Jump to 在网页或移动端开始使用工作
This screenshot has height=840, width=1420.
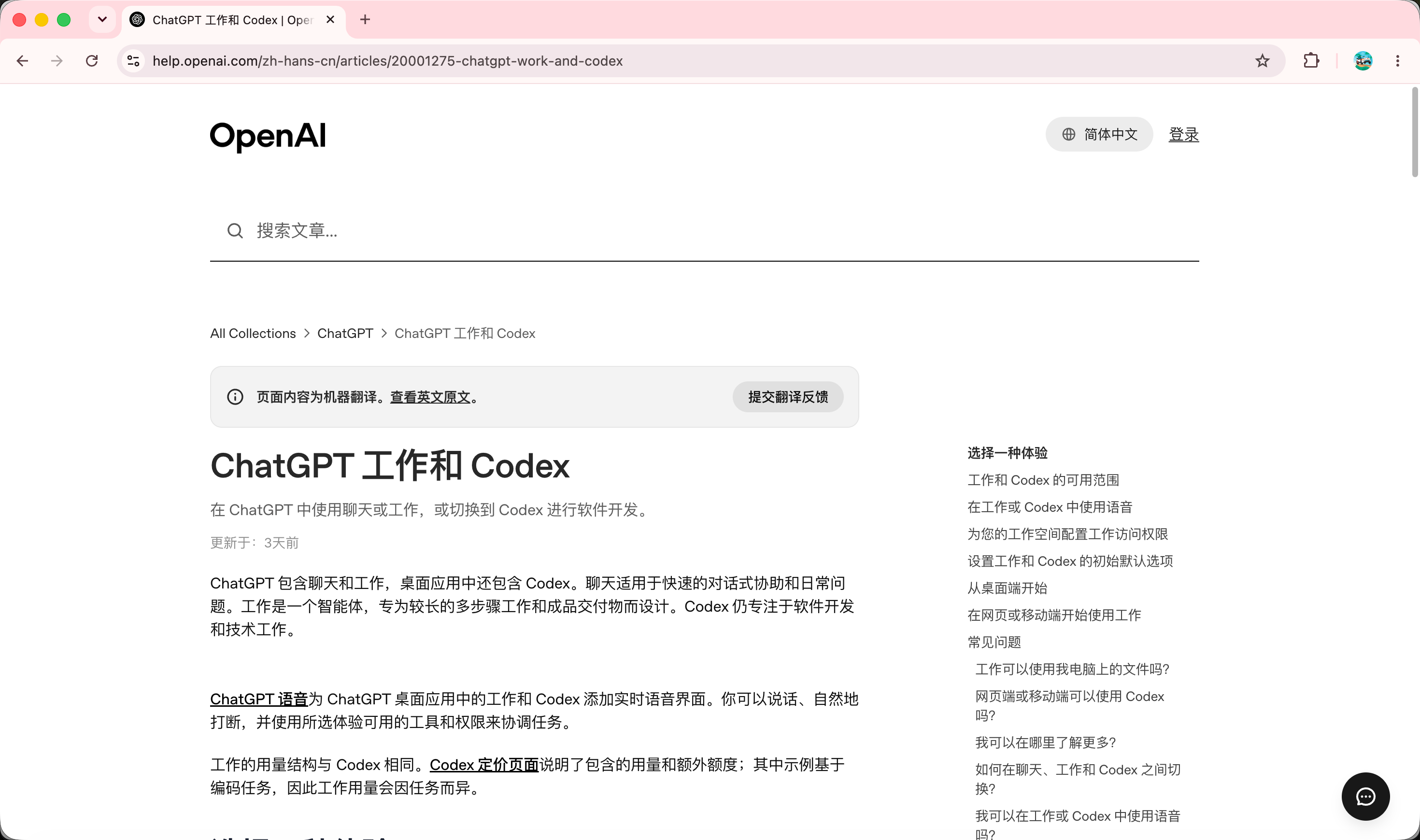[x=1054, y=616]
